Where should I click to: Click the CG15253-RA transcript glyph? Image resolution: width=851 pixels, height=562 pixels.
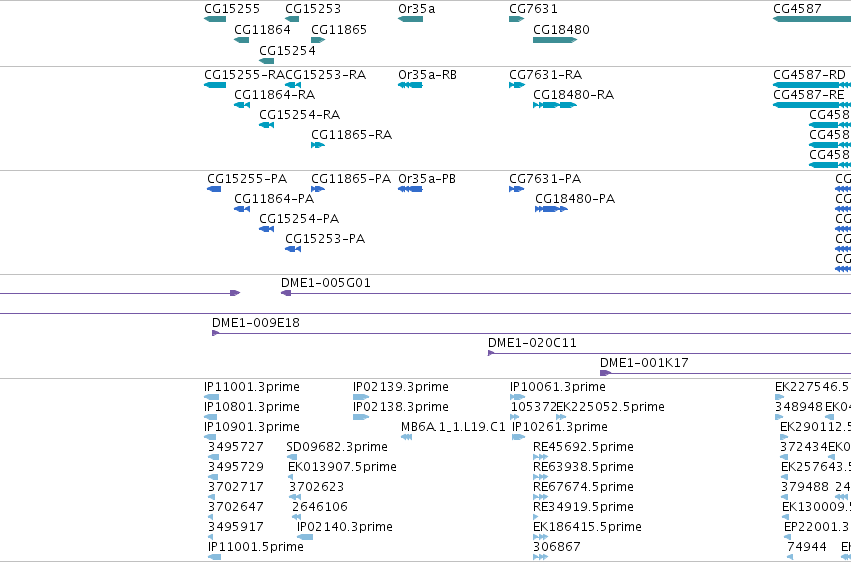click(293, 85)
